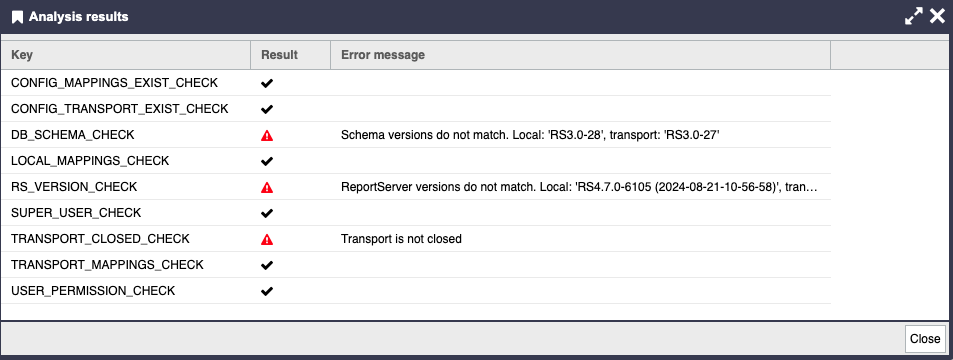Click the bookmark icon beside Analysis results

[18, 17]
